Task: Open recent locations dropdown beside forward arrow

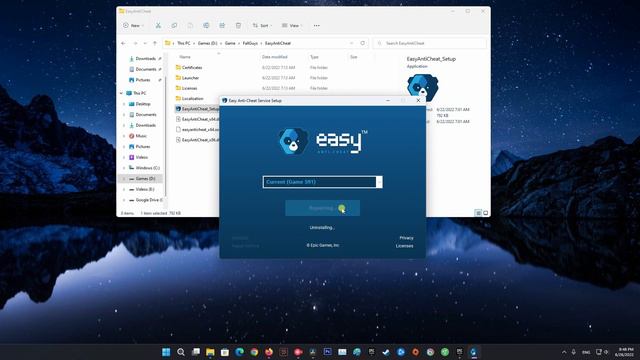Action: point(145,43)
